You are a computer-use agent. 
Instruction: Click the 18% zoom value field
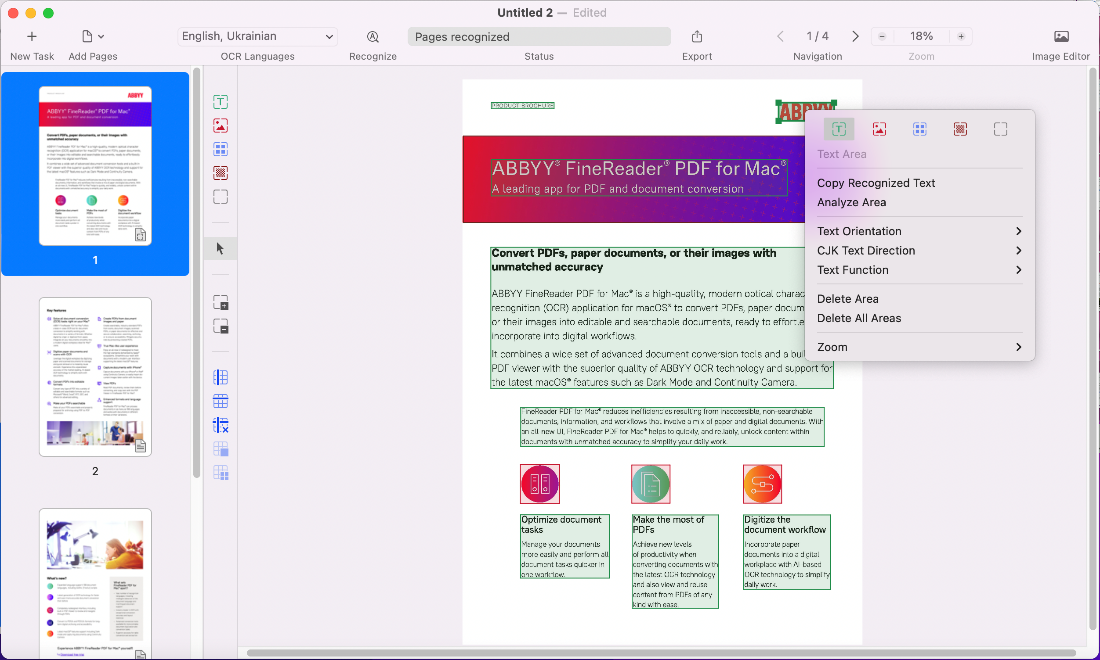(x=921, y=36)
